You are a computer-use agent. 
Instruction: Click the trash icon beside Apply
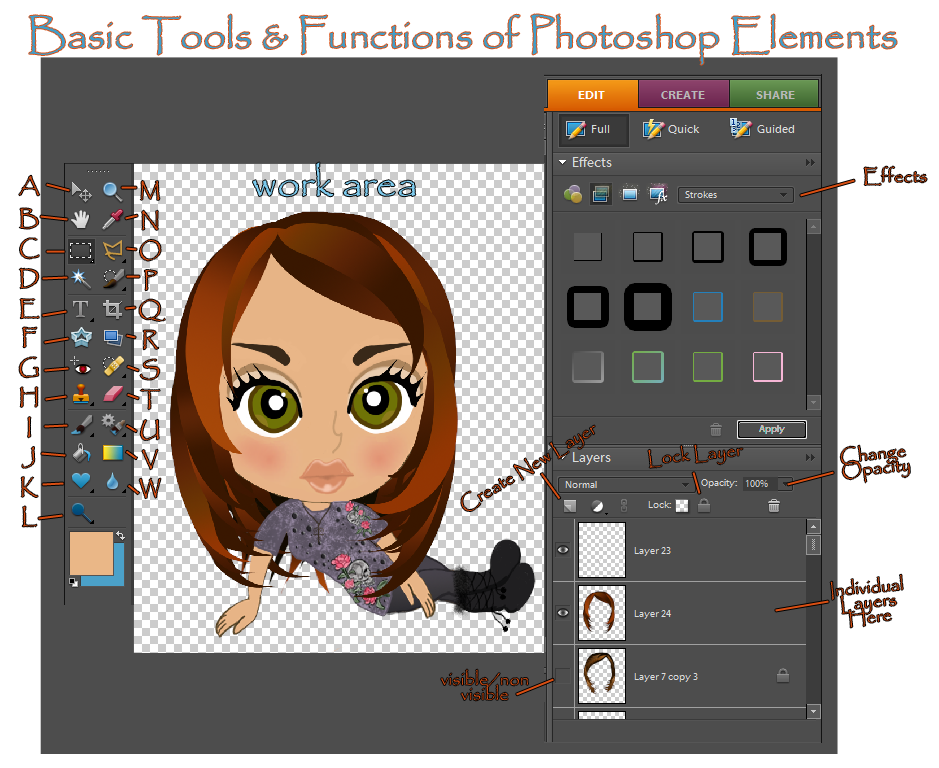coord(716,430)
